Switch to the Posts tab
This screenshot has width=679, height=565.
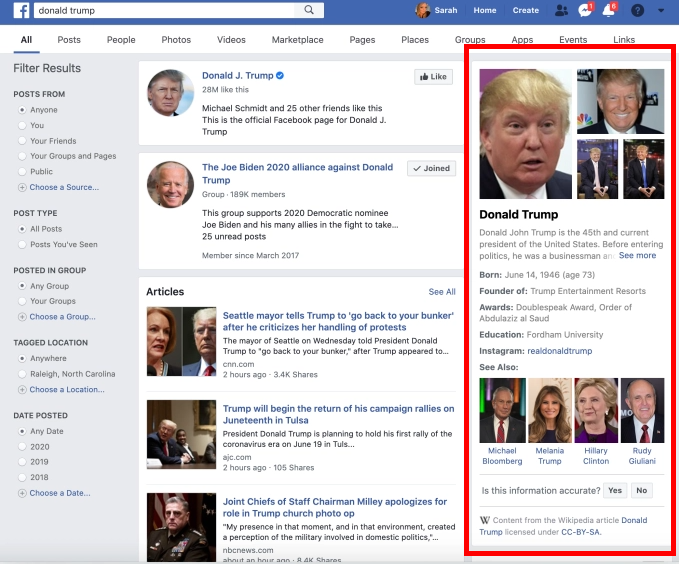tap(69, 40)
